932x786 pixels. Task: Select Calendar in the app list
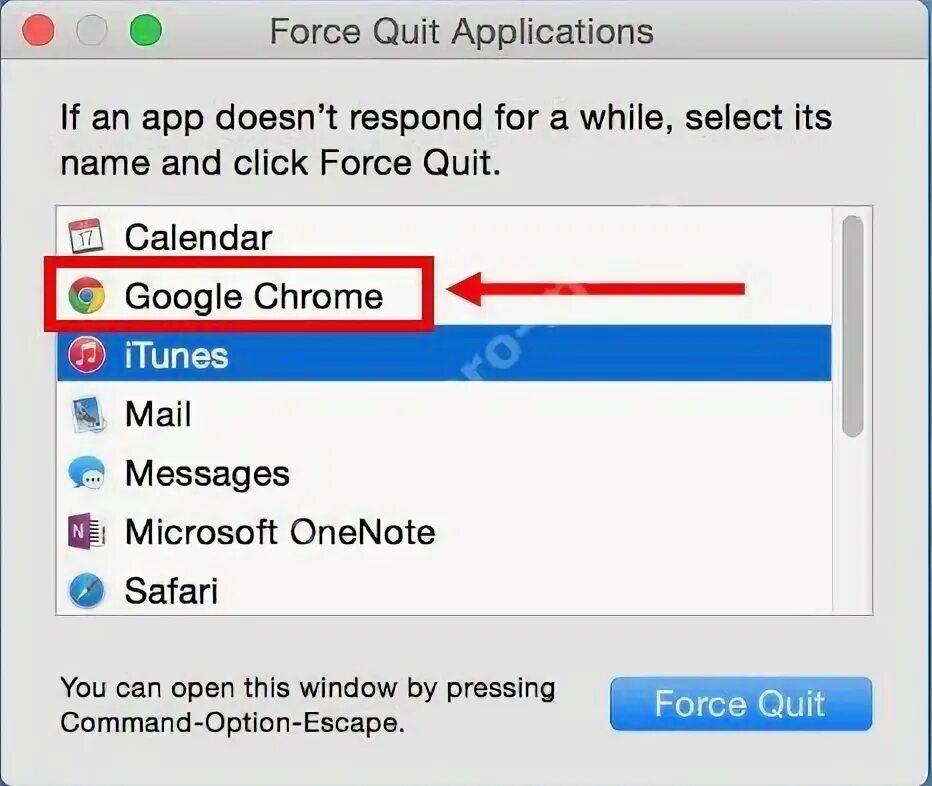(445, 237)
